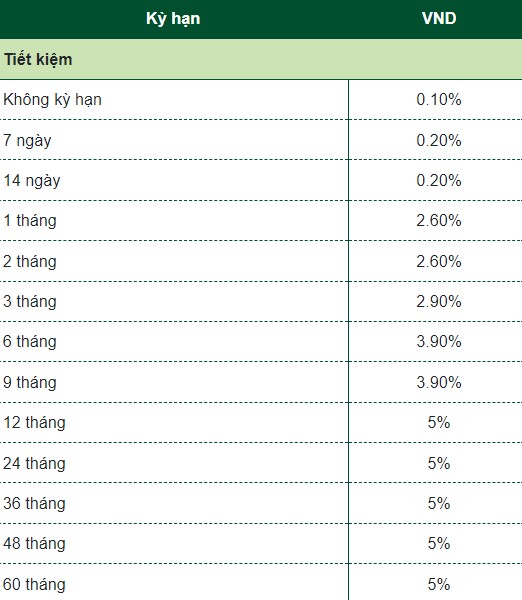
Task: Select the 0.20% rate for 14 ngày
Action: click(439, 180)
